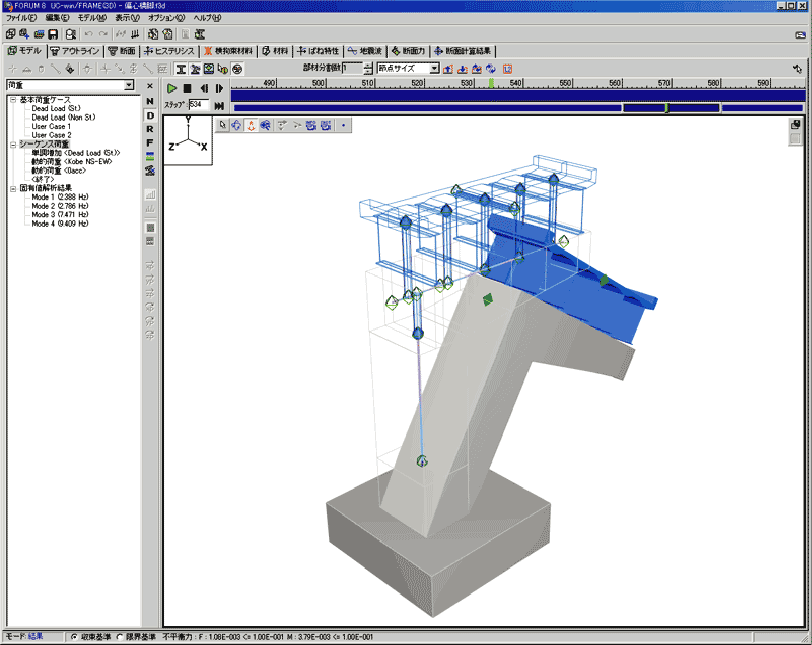The height and width of the screenshot is (645, 812).
Task: Collapse the 固有値解析結果 tree node
Action: [12, 188]
